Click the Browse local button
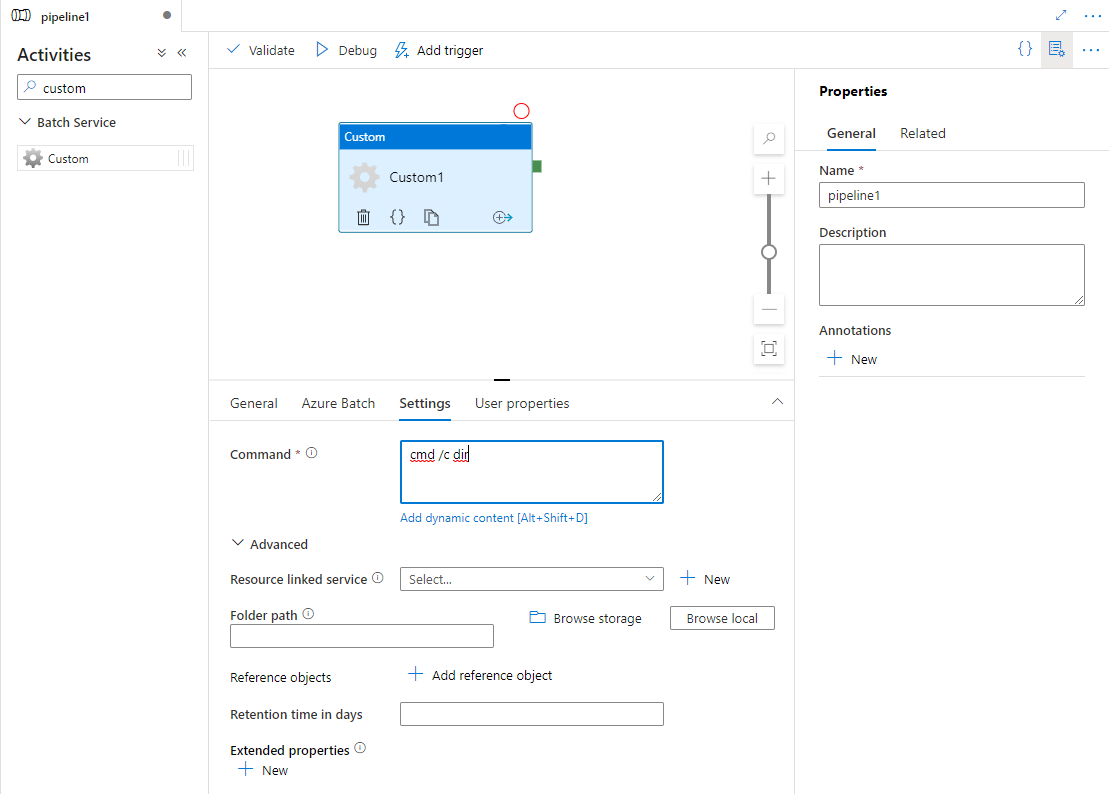Image resolution: width=1109 pixels, height=794 pixels. [721, 617]
